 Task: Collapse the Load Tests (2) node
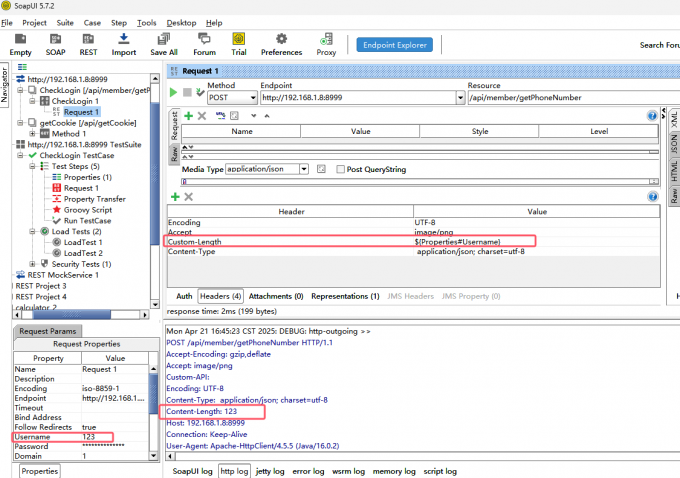pos(33,231)
